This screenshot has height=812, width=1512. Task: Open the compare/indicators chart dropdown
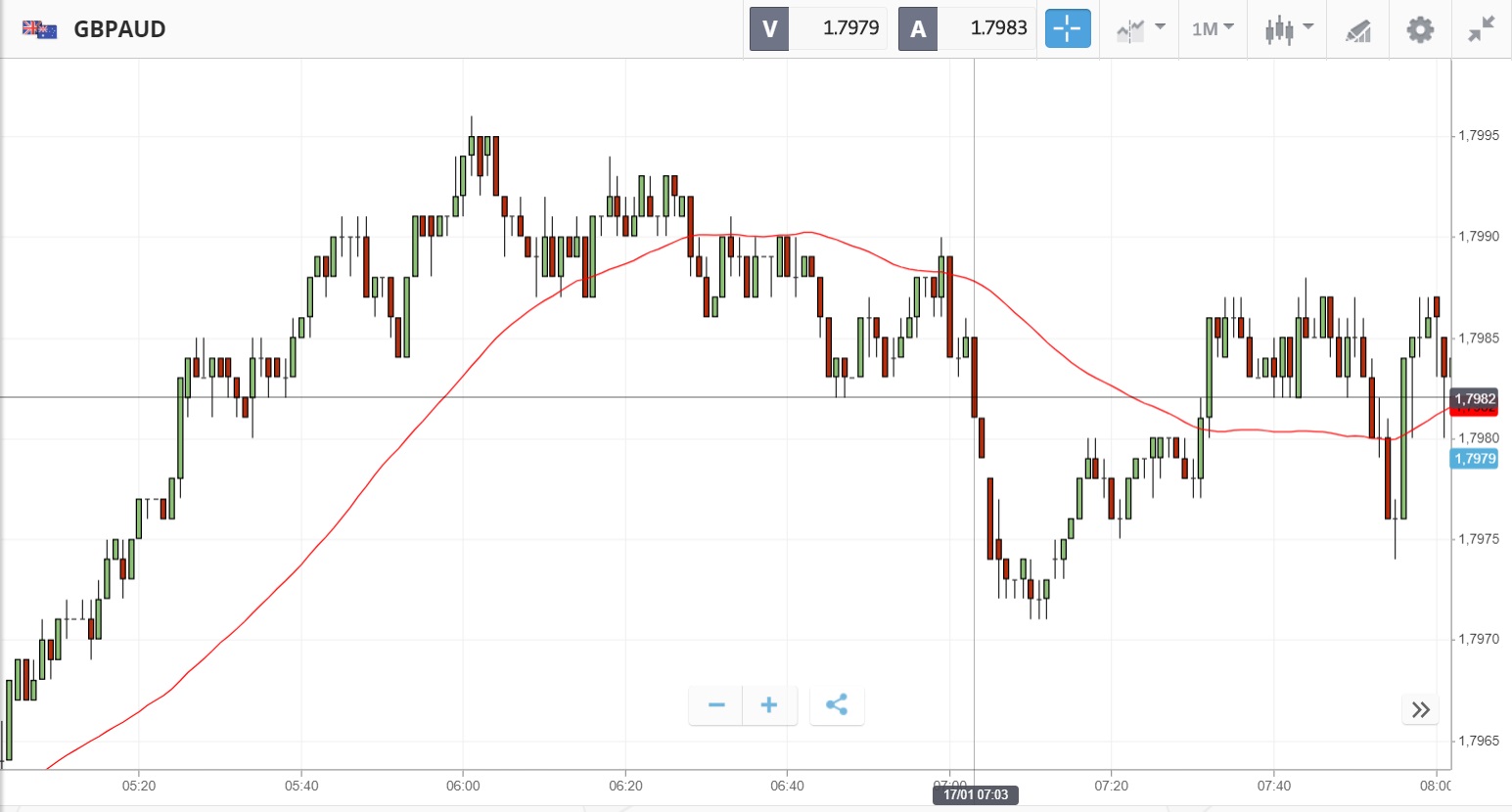click(x=1140, y=29)
